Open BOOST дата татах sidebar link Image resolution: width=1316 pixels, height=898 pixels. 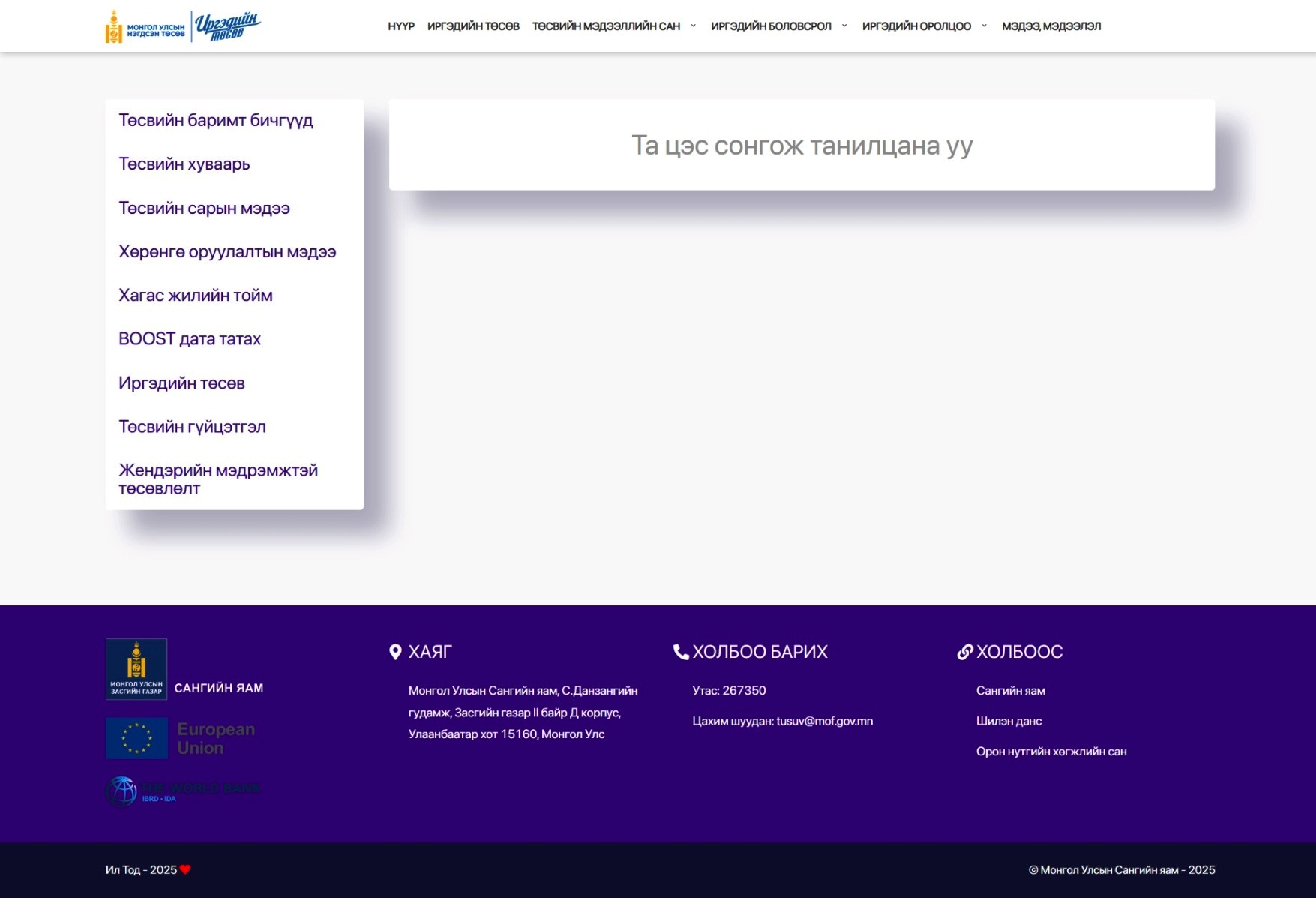pyautogui.click(x=190, y=339)
